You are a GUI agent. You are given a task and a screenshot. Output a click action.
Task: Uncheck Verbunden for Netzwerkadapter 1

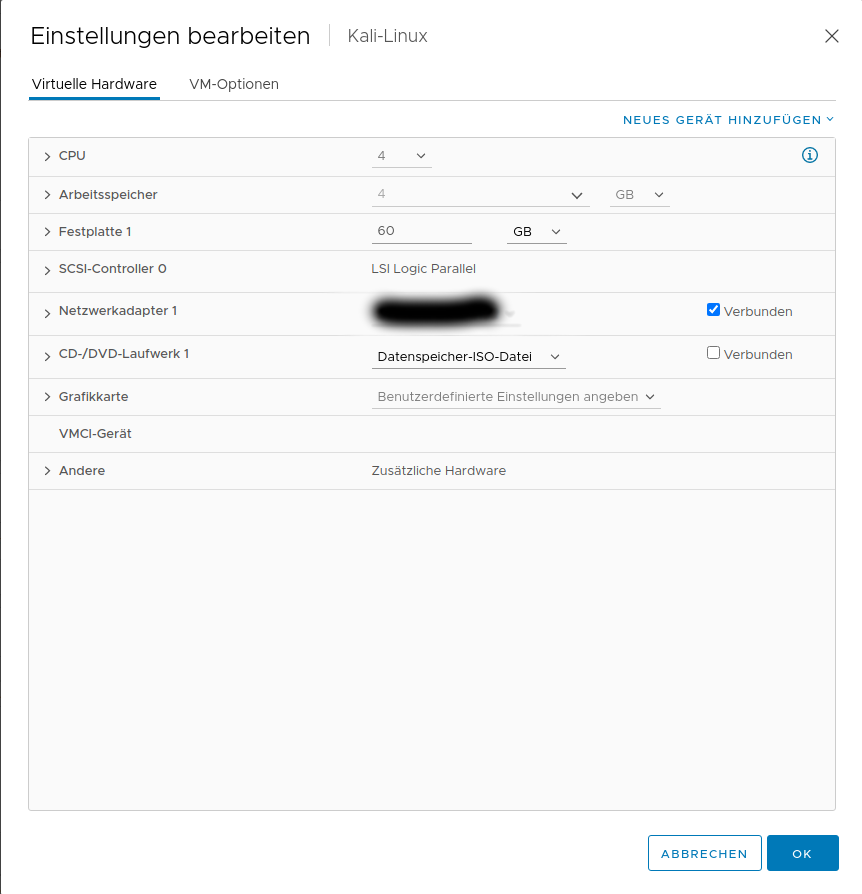click(713, 310)
